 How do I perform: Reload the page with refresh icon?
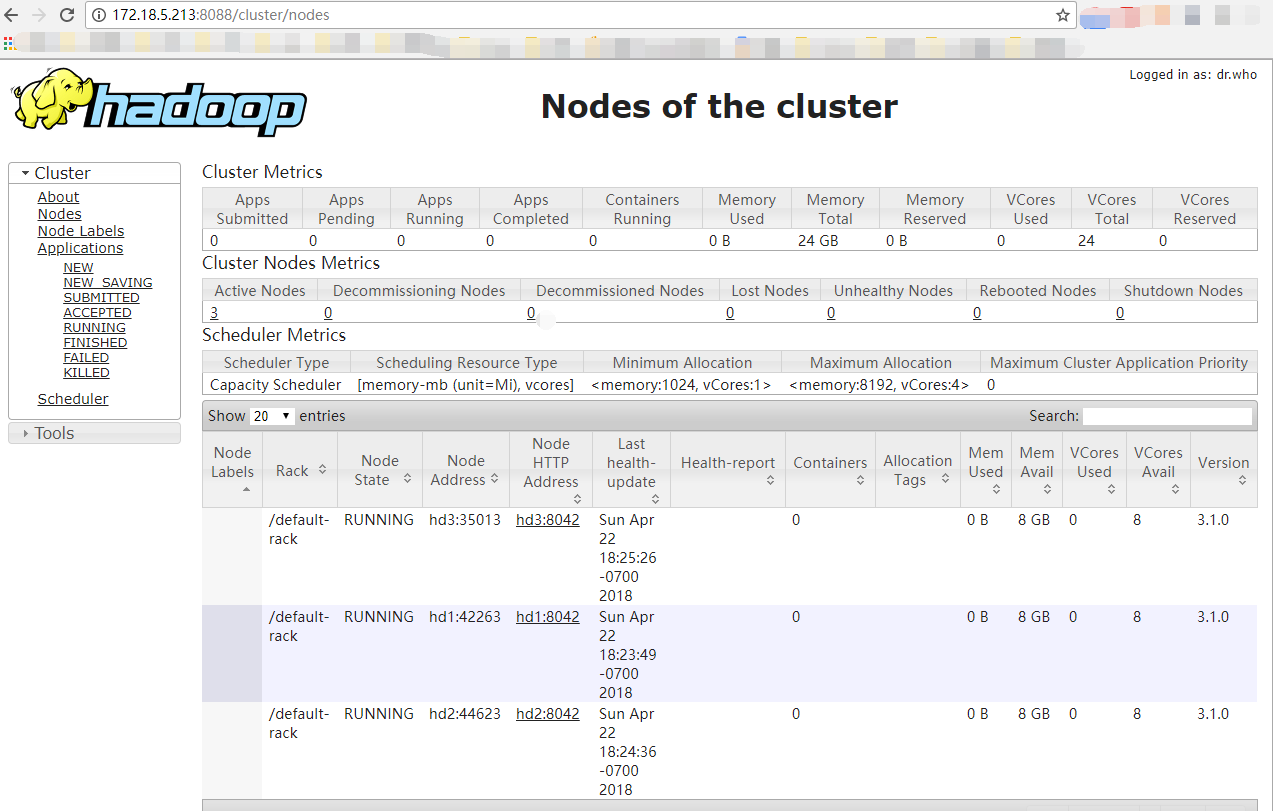coord(67,15)
